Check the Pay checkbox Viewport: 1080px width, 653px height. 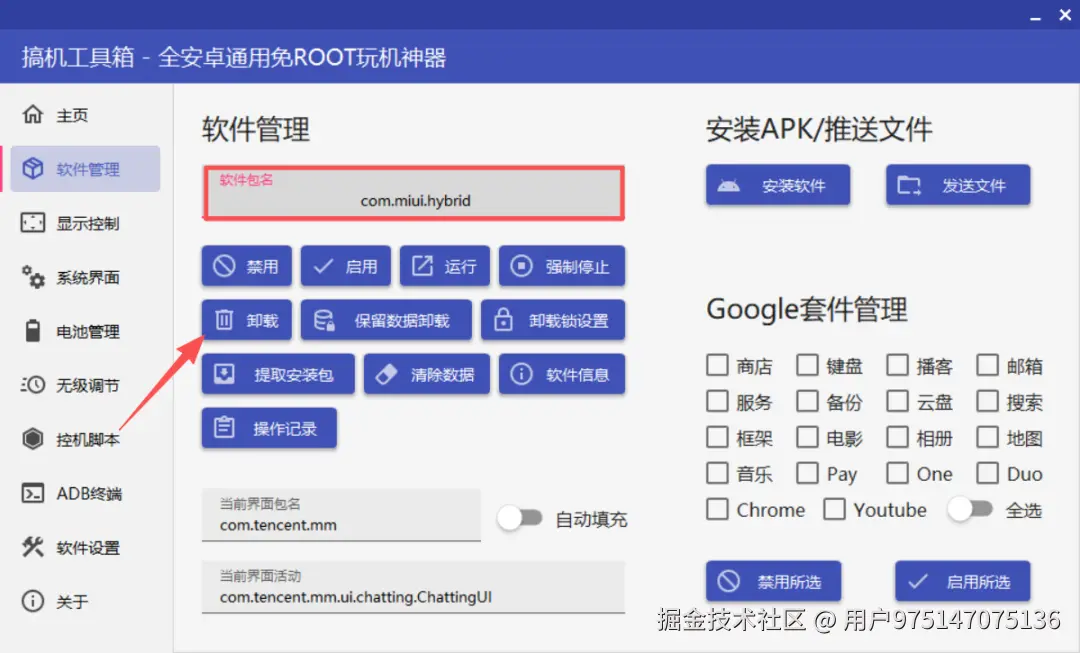click(x=807, y=473)
